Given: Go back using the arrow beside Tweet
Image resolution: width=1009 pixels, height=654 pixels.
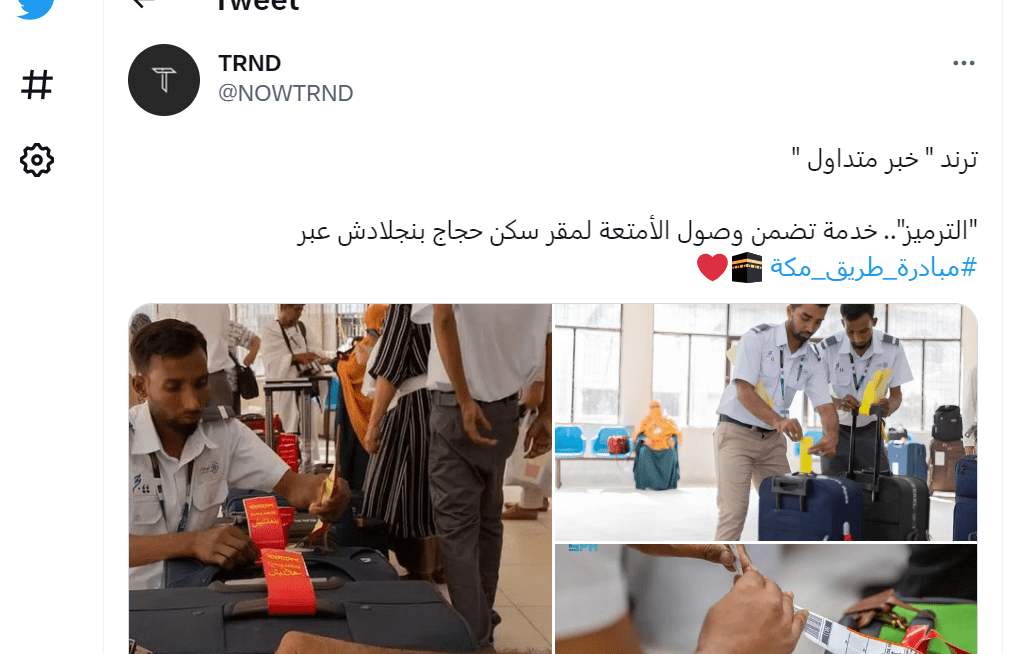Looking at the screenshot, I should coord(143,3).
